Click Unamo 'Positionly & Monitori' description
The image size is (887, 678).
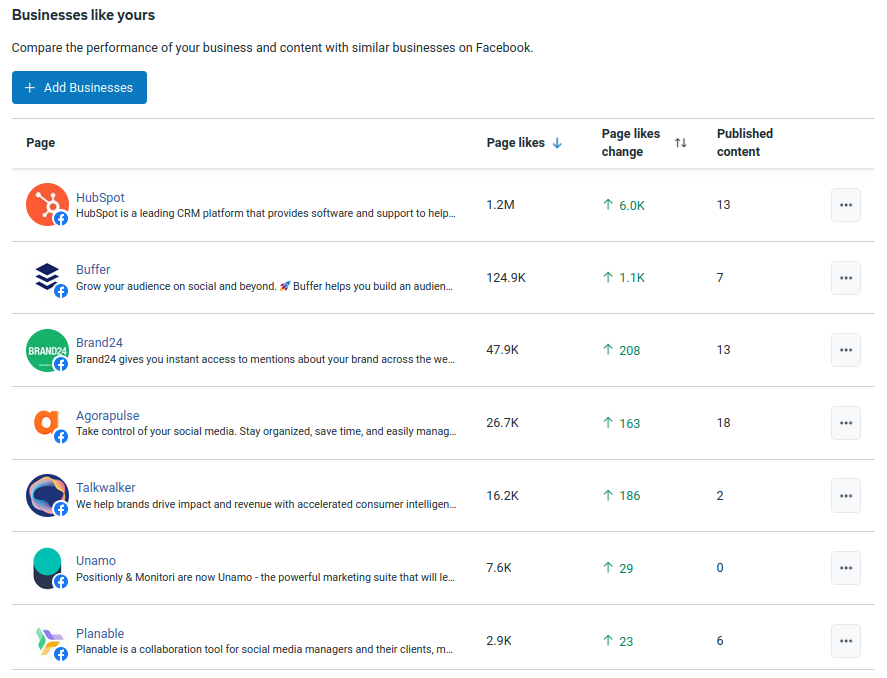tap(265, 577)
